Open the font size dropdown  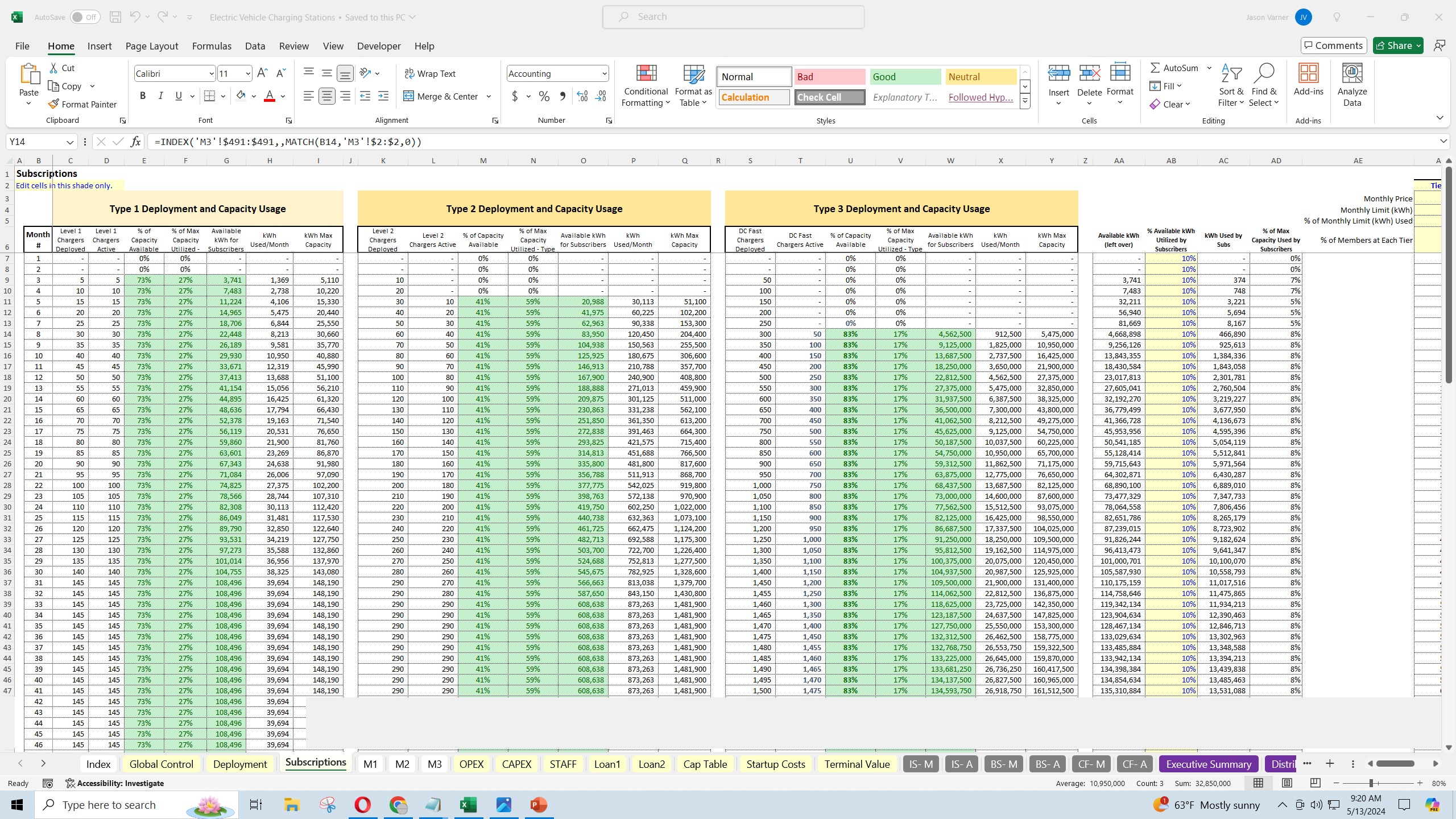click(x=248, y=73)
